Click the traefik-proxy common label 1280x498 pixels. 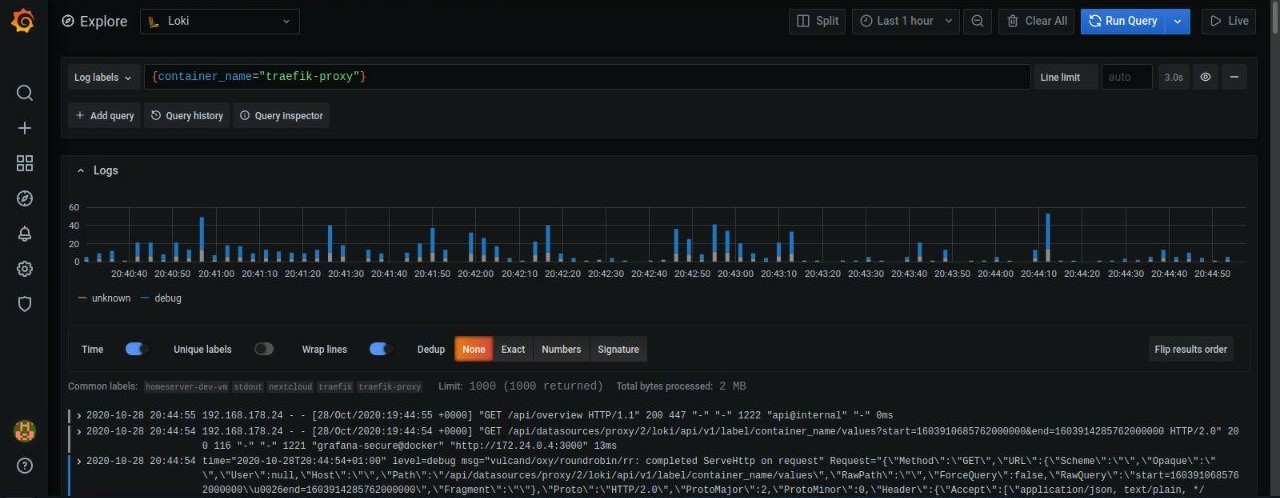[390, 386]
